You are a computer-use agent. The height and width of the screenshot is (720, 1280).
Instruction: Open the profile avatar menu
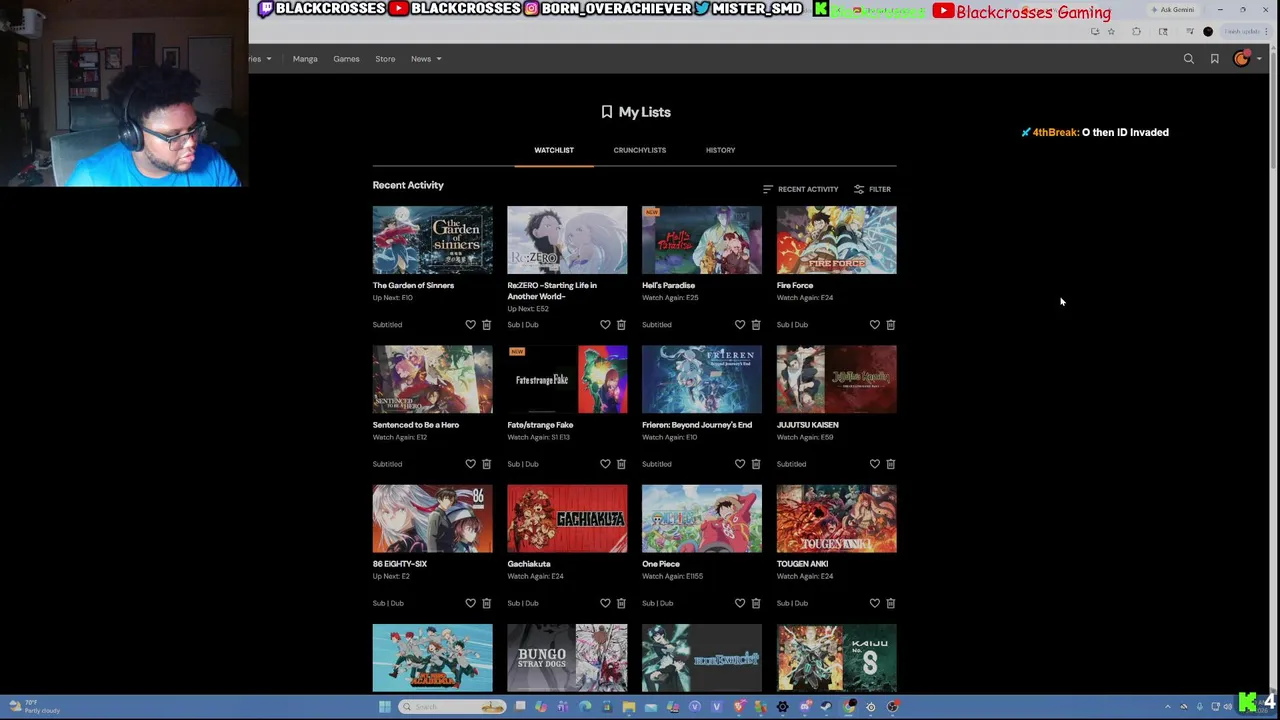[x=1241, y=59]
